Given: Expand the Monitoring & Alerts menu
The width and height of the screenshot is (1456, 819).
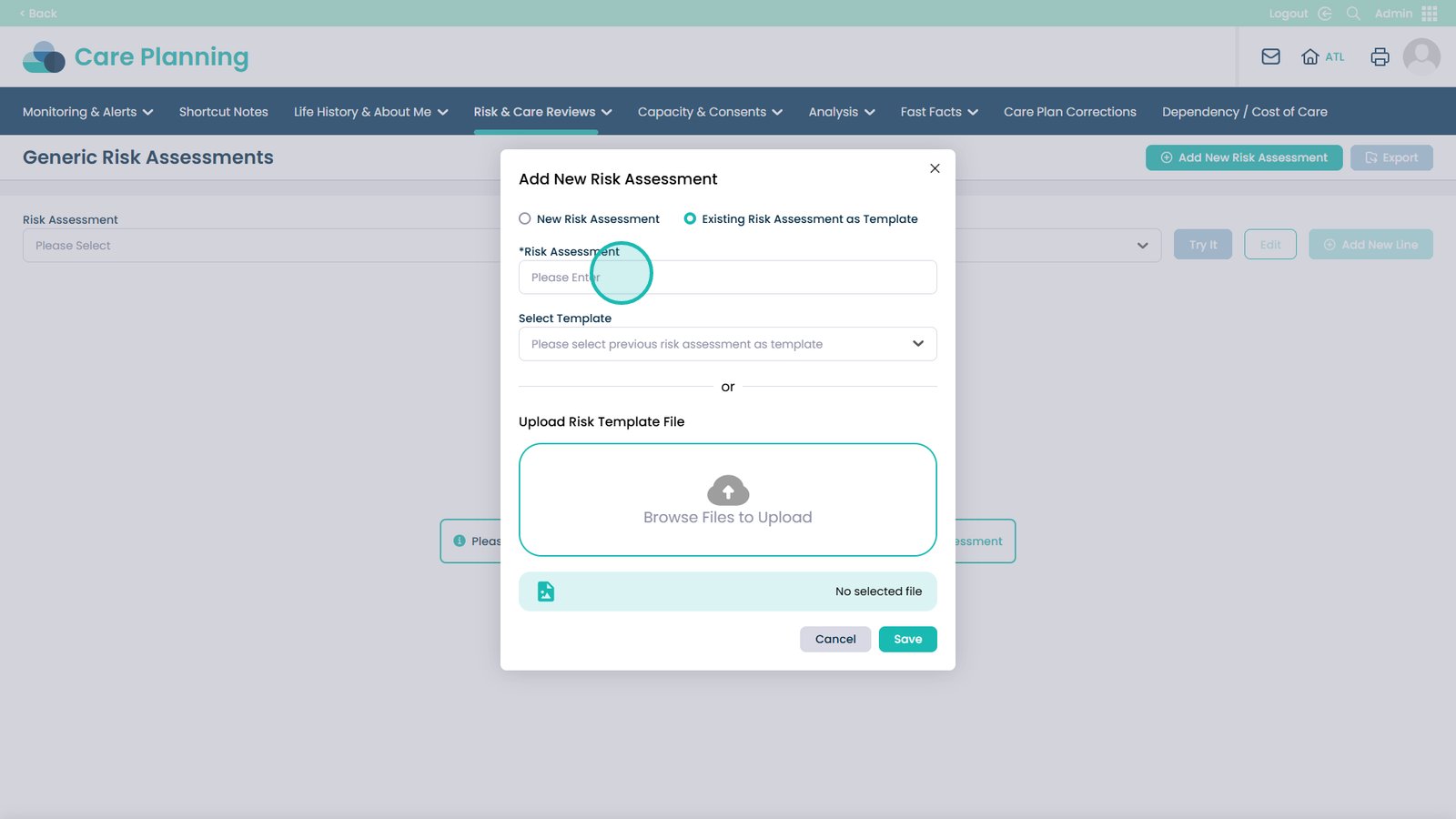Looking at the screenshot, I should click(x=87, y=112).
